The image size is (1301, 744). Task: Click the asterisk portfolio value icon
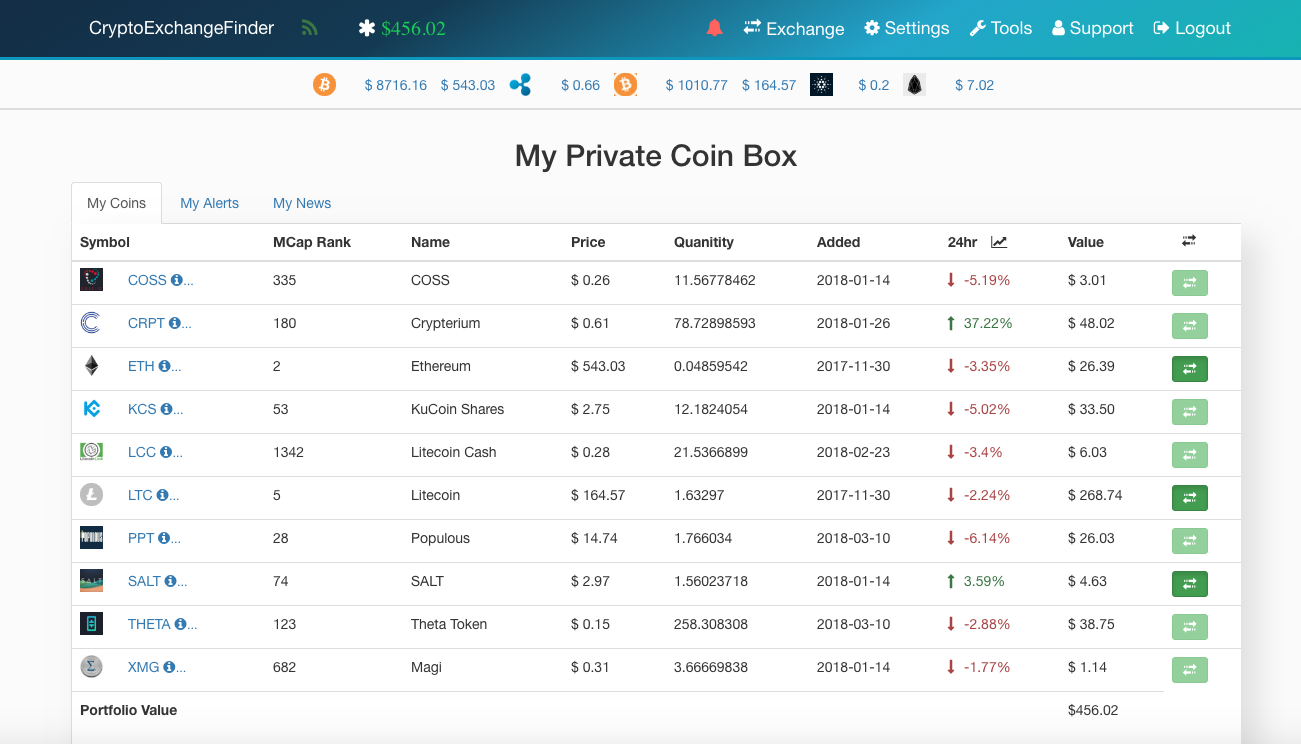[366, 28]
